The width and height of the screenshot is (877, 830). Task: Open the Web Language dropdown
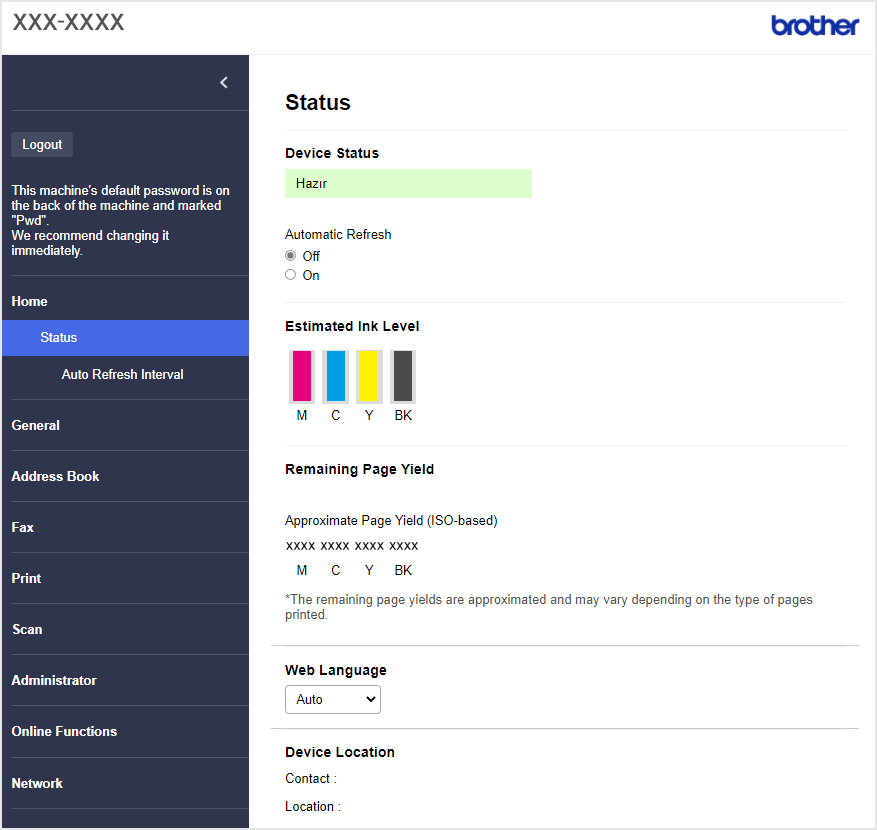click(x=333, y=700)
